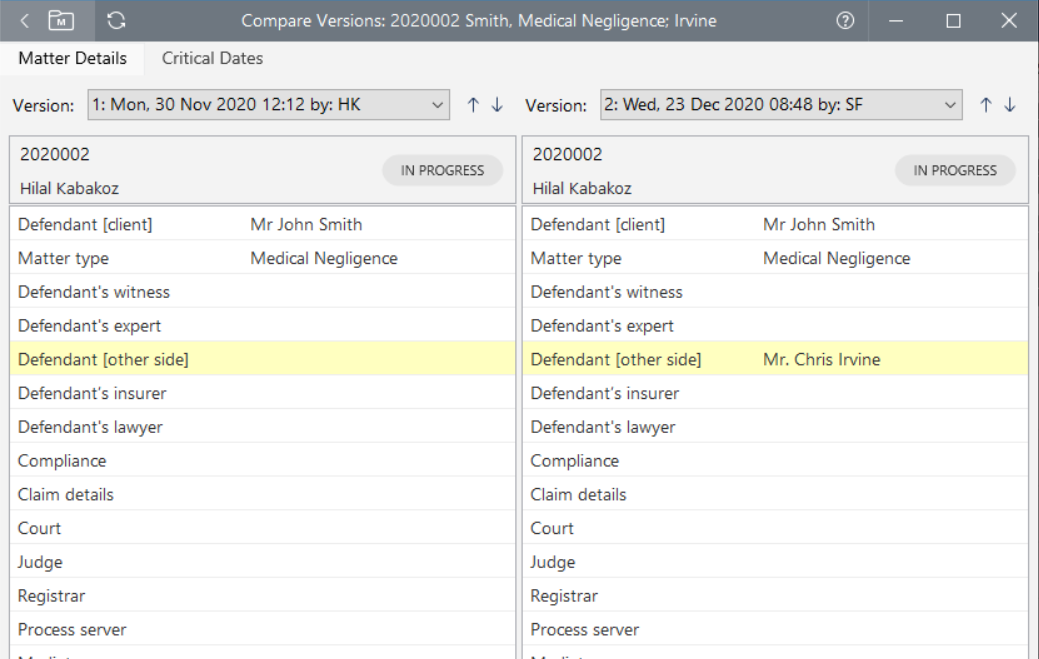Open the matter folder icon

(62, 20)
